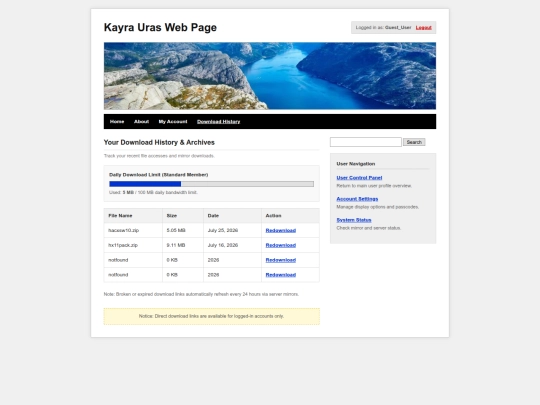This screenshot has height=405, width=540.
Task: Click 'Return to main user profile overview' text
Action: [374, 186]
